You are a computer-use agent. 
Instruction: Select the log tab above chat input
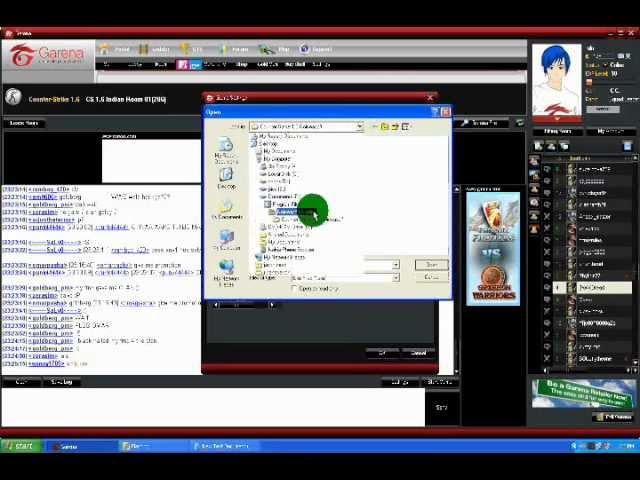[61, 382]
